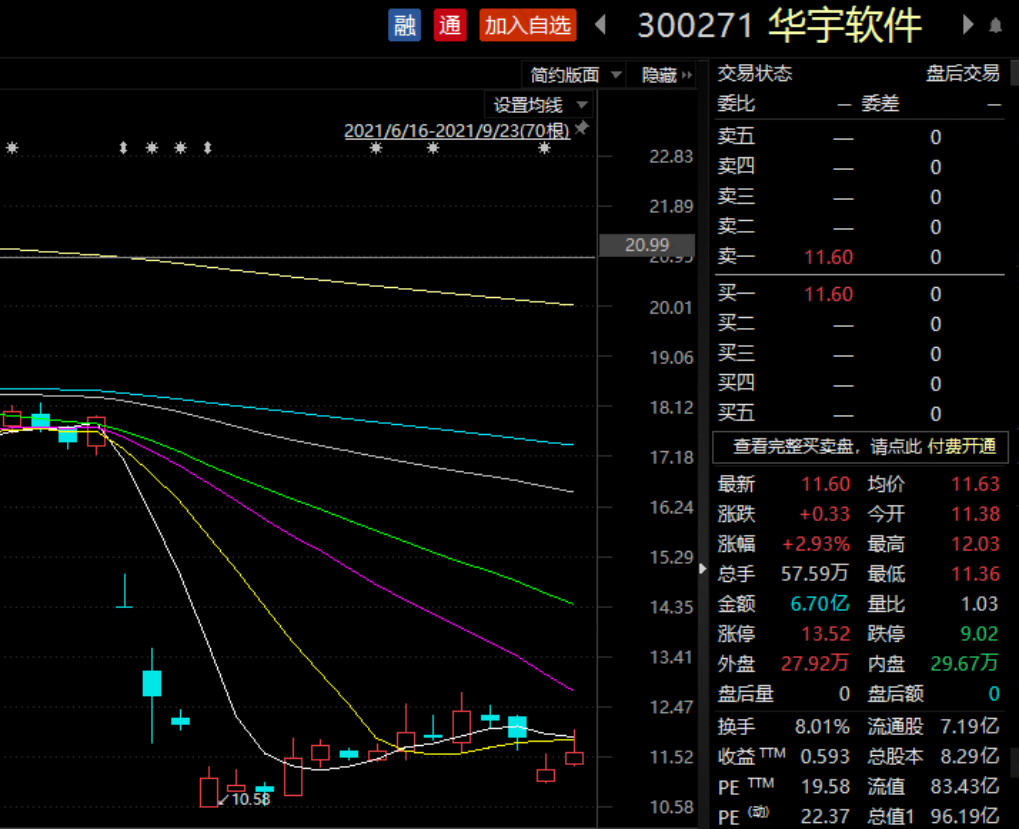This screenshot has width=1019, height=829.
Task: Click the rightmost star event marker
Action: pos(545,148)
